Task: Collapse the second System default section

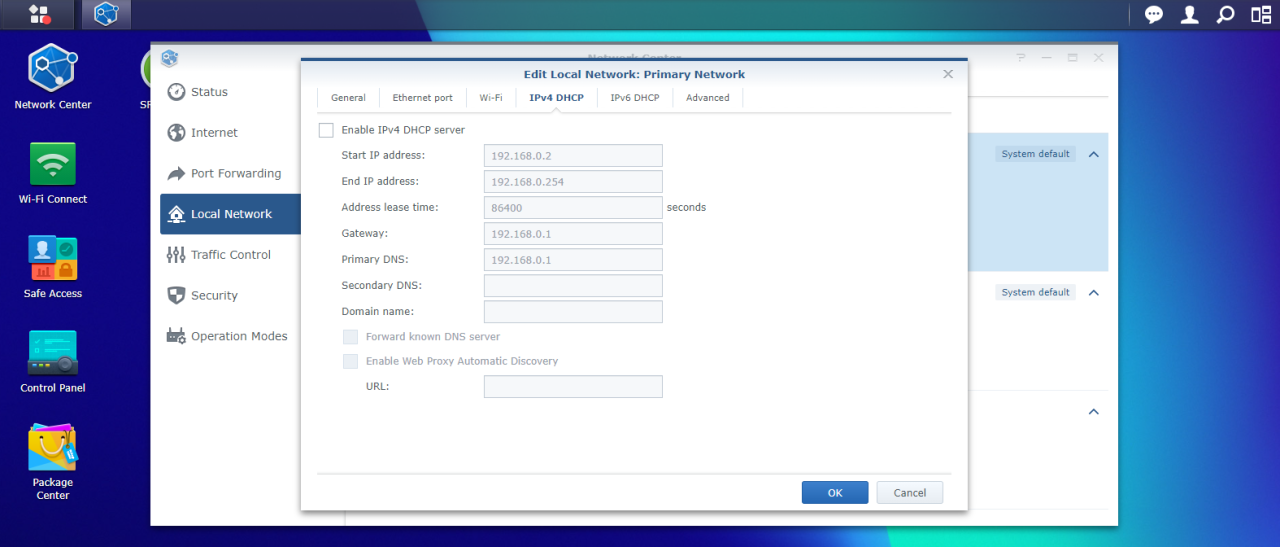Action: tap(1094, 293)
